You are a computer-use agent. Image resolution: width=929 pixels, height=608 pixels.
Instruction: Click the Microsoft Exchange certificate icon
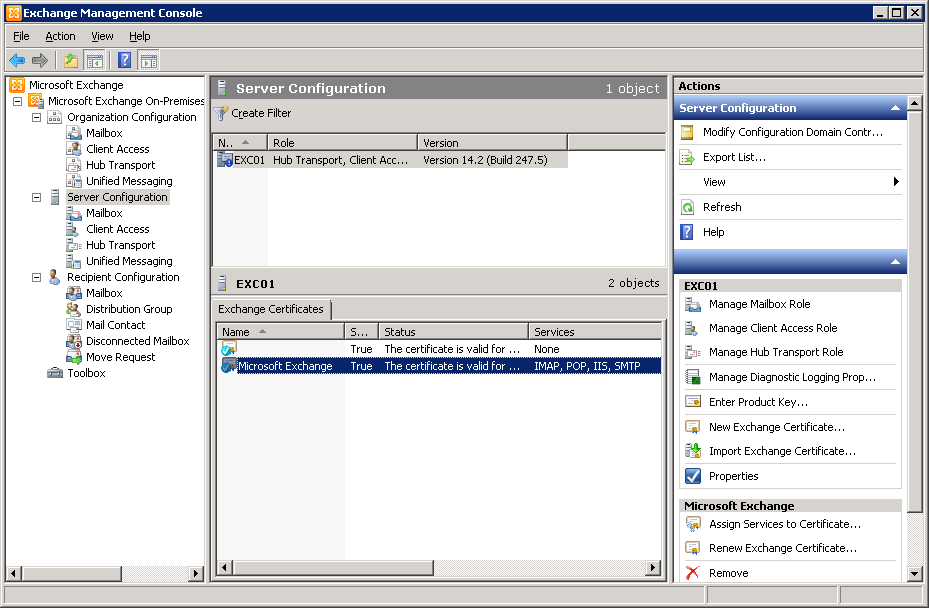click(x=229, y=366)
